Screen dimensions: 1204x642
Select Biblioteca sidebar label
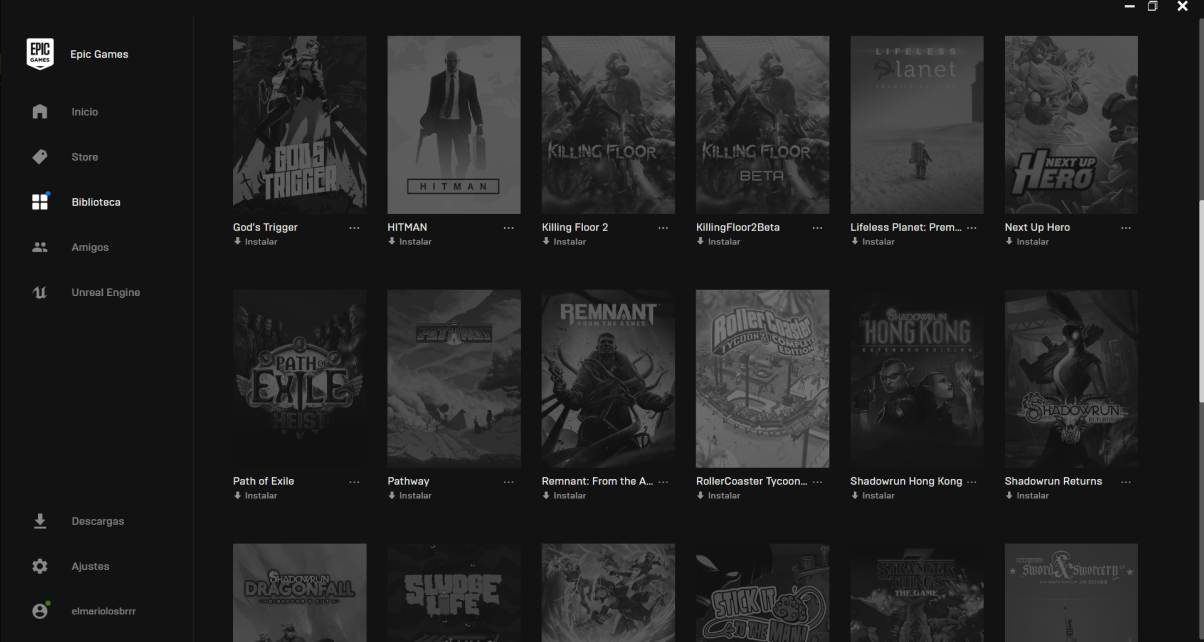(x=96, y=202)
